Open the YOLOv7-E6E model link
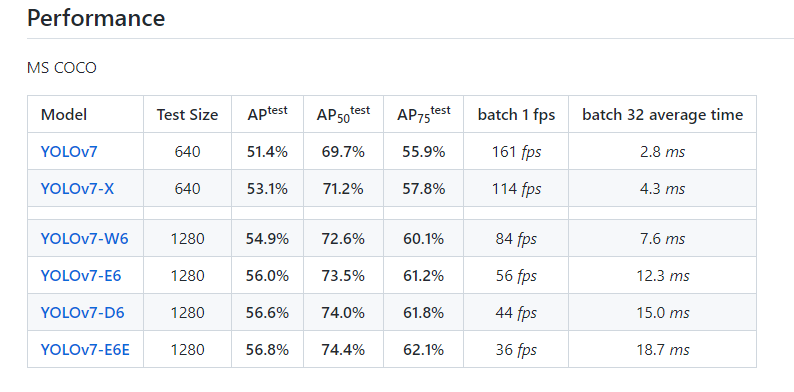 [x=85, y=349]
